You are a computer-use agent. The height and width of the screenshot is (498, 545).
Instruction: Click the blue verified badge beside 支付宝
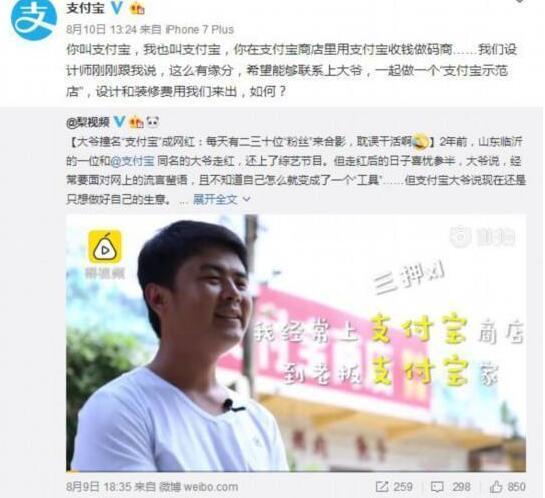(117, 8)
